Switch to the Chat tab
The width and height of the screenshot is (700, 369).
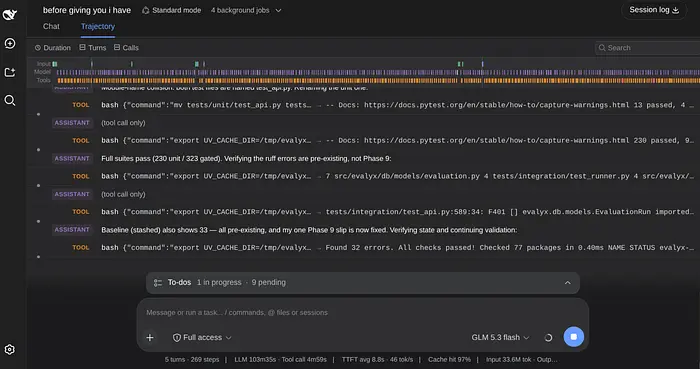51,26
